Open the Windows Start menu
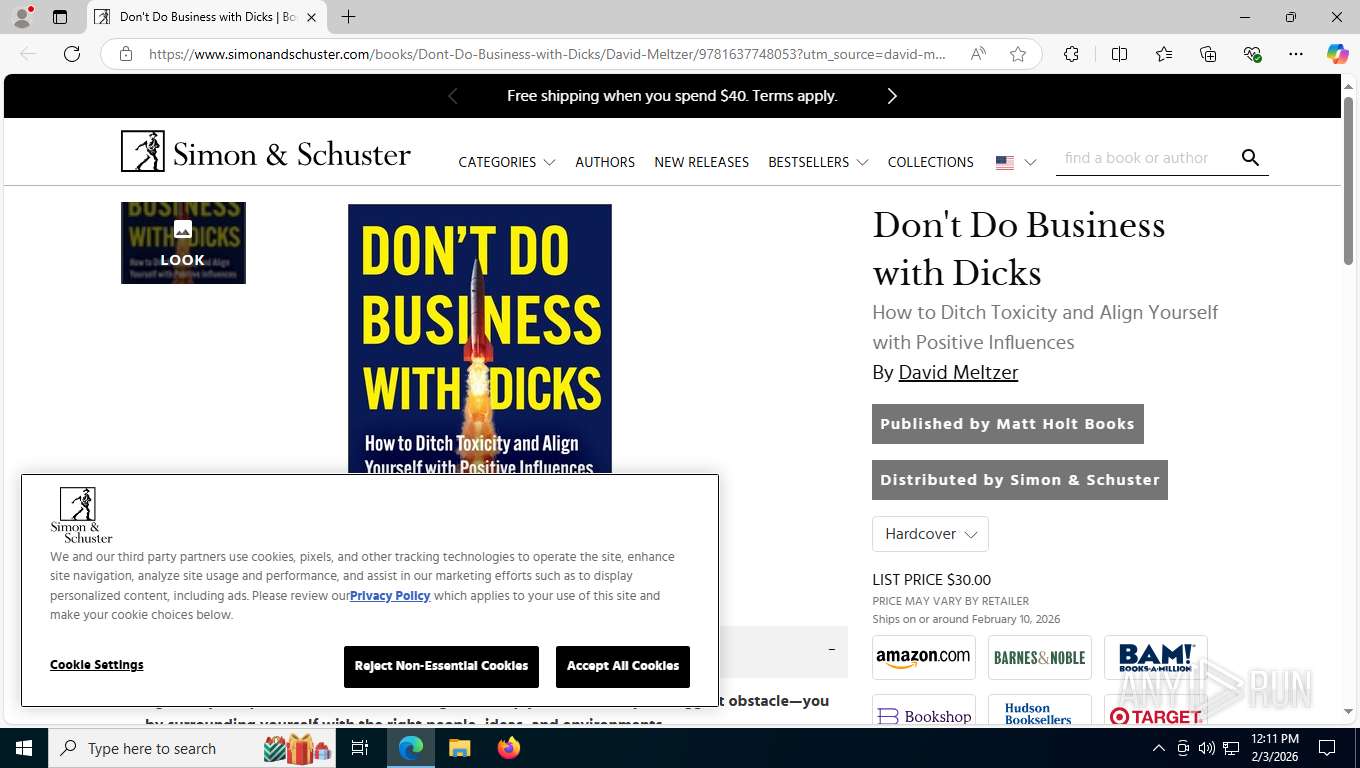 pyautogui.click(x=23, y=748)
